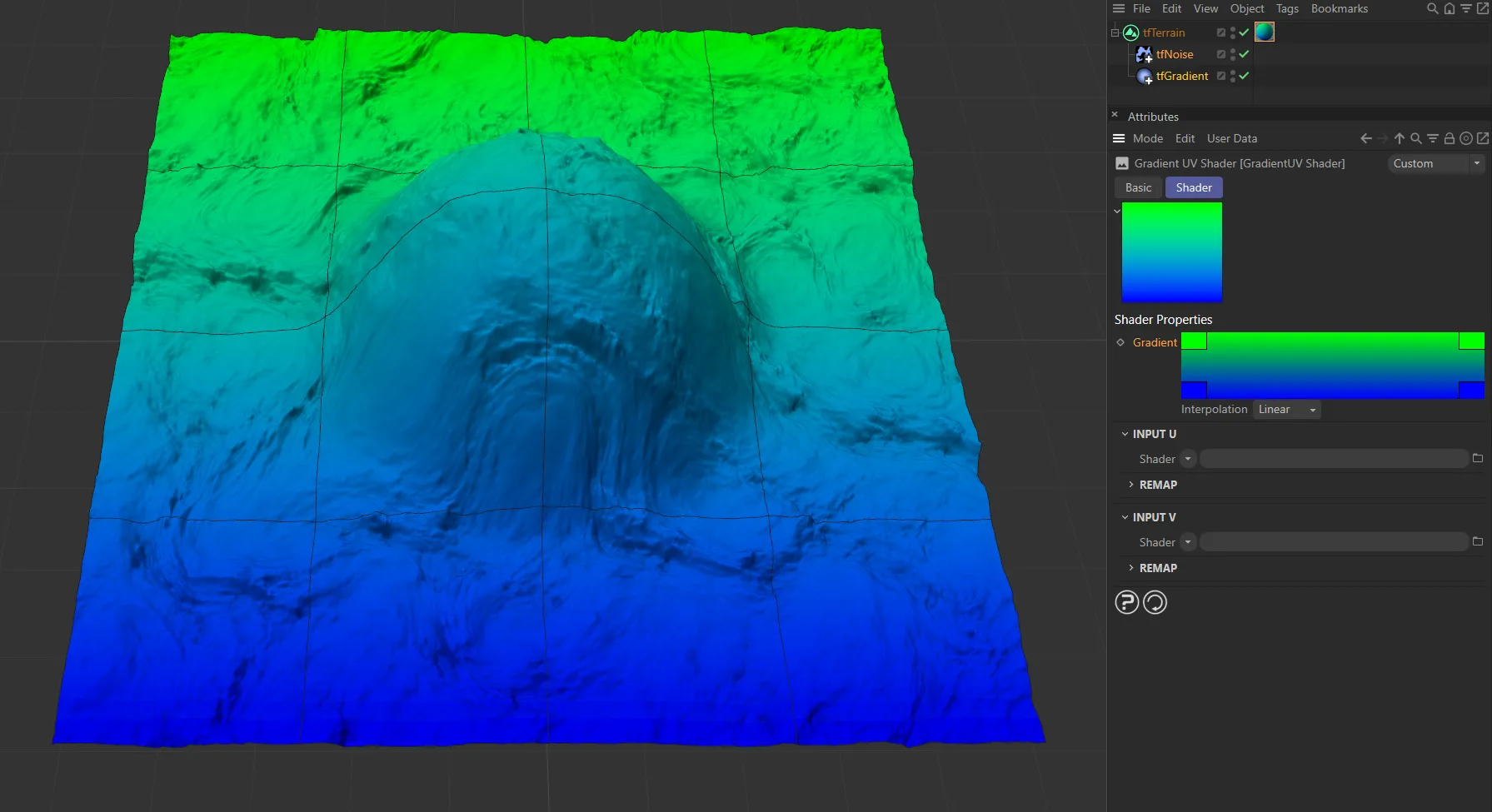The image size is (1492, 812).
Task: Click the tfGradient object icon
Action: 1145,76
